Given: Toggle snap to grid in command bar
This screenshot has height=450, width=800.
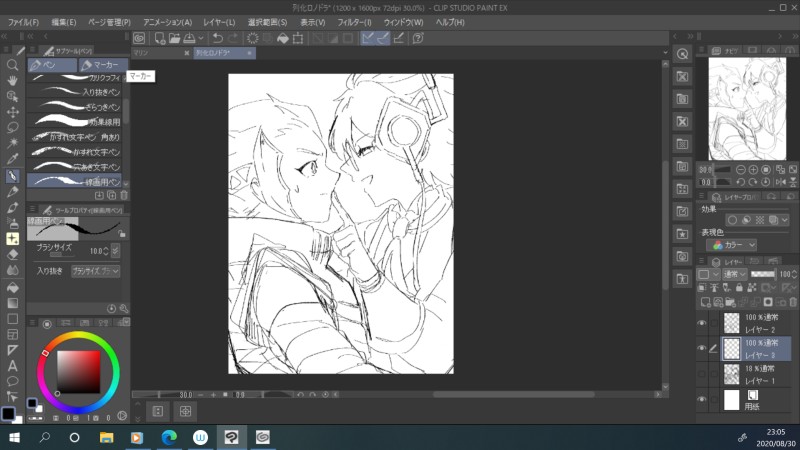Looking at the screenshot, I should (399, 38).
